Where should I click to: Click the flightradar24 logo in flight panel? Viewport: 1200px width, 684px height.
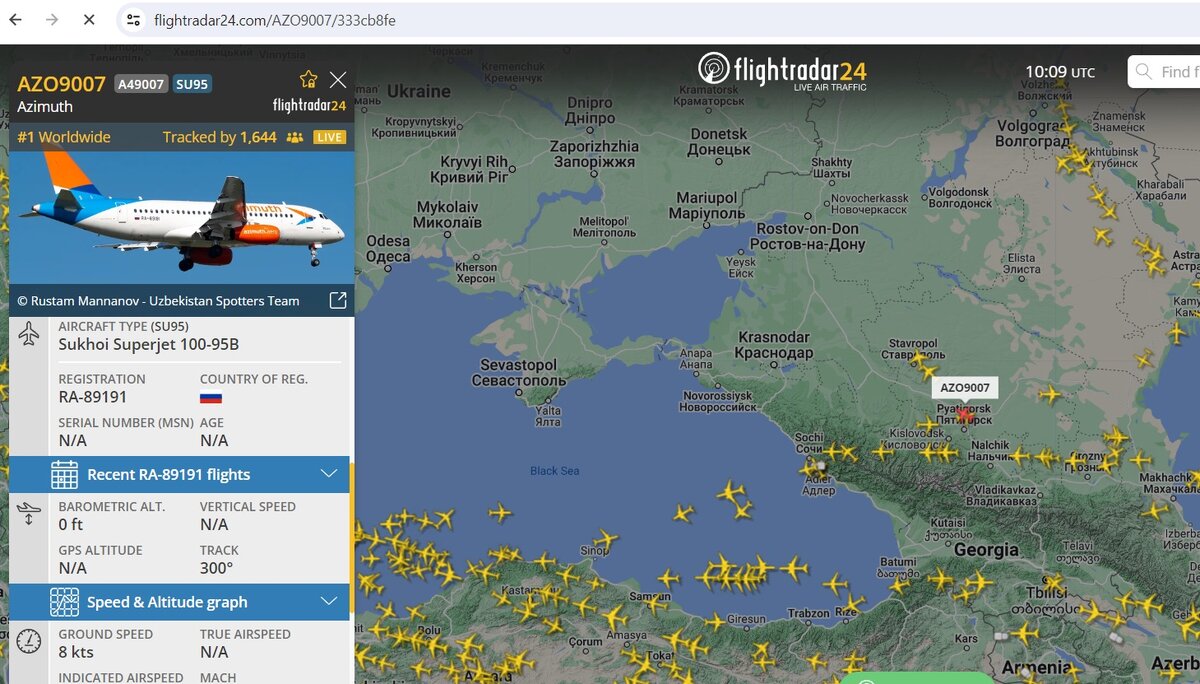coord(309,105)
